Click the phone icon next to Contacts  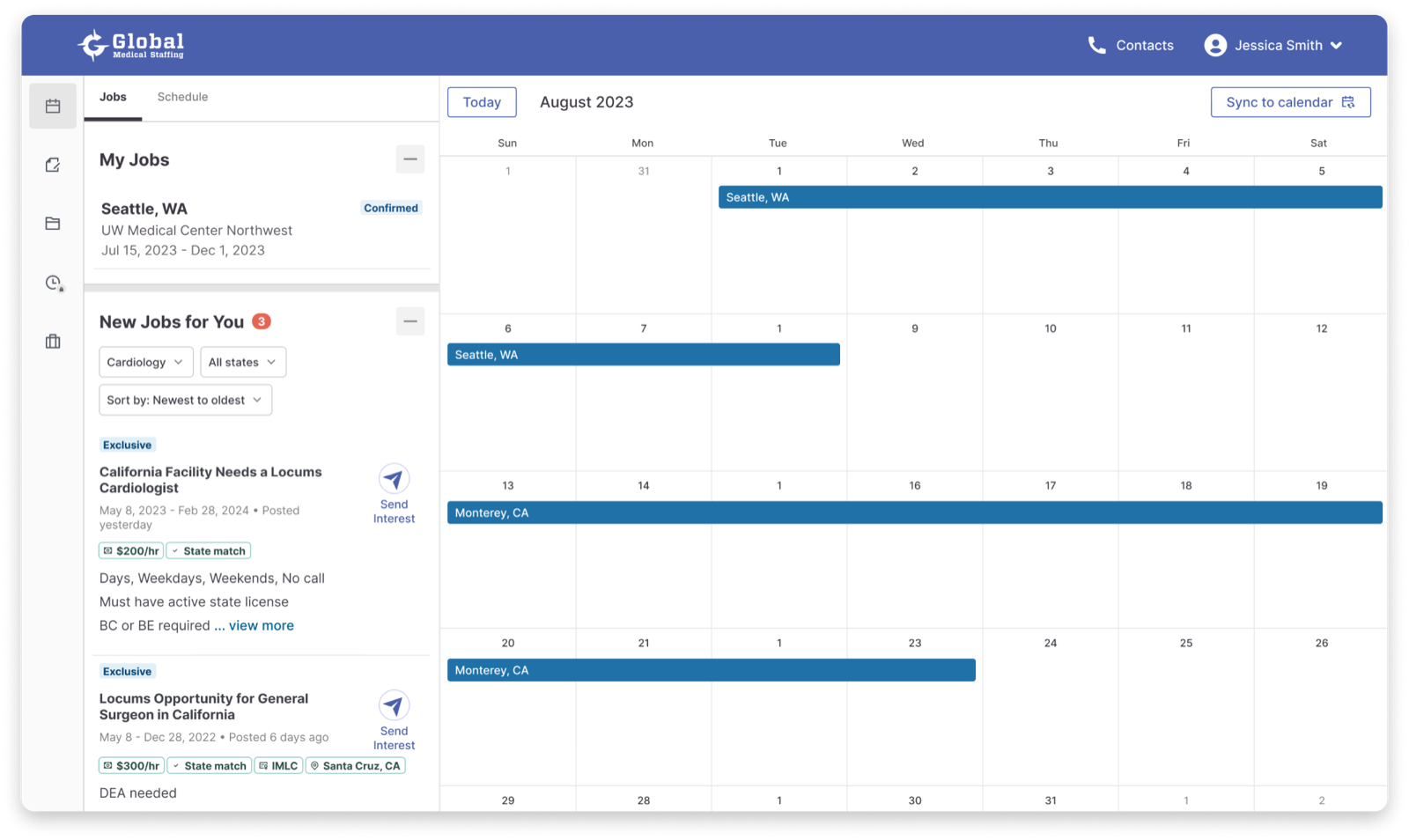click(x=1095, y=45)
